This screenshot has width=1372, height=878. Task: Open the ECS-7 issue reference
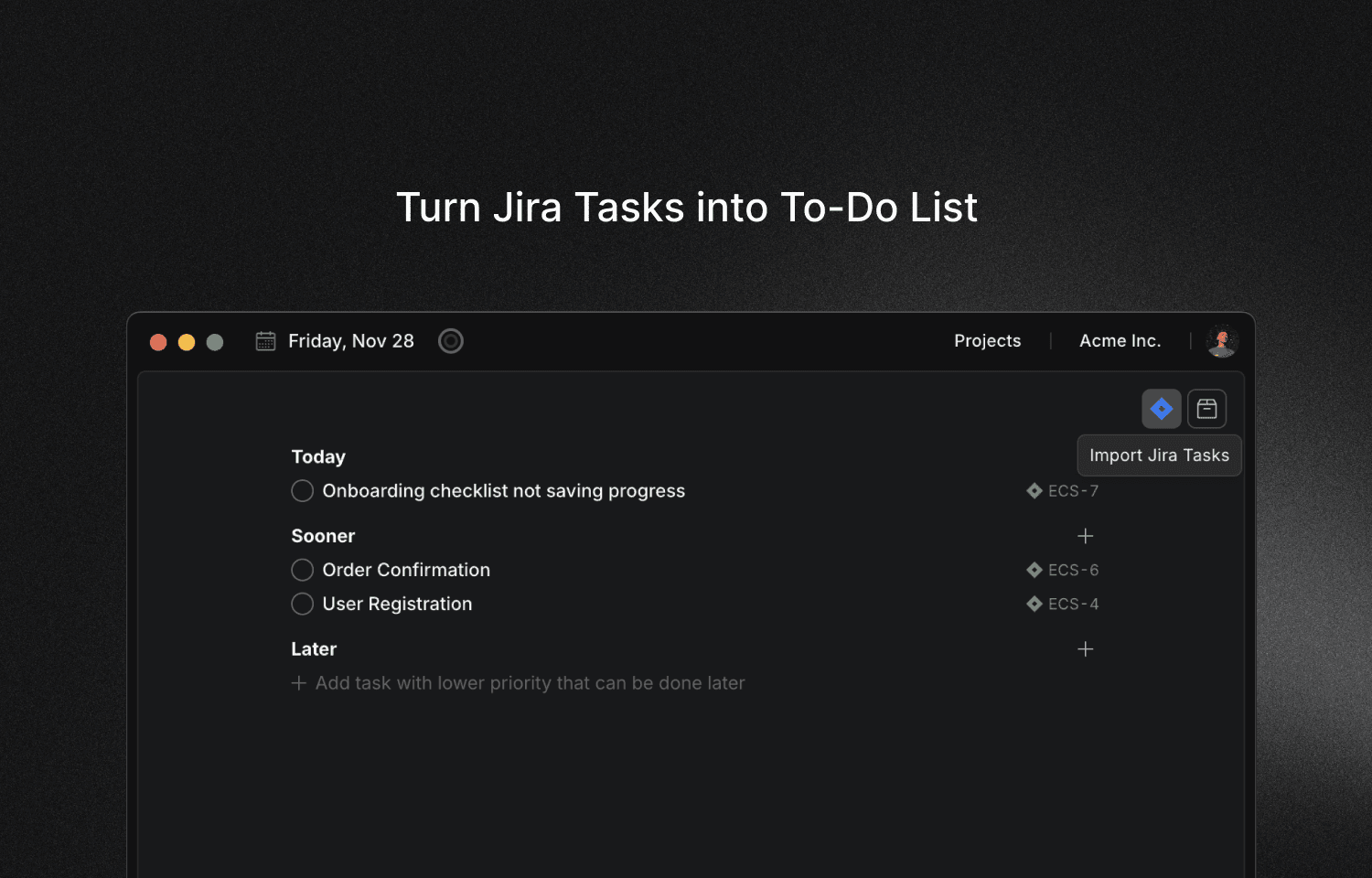tap(1073, 490)
